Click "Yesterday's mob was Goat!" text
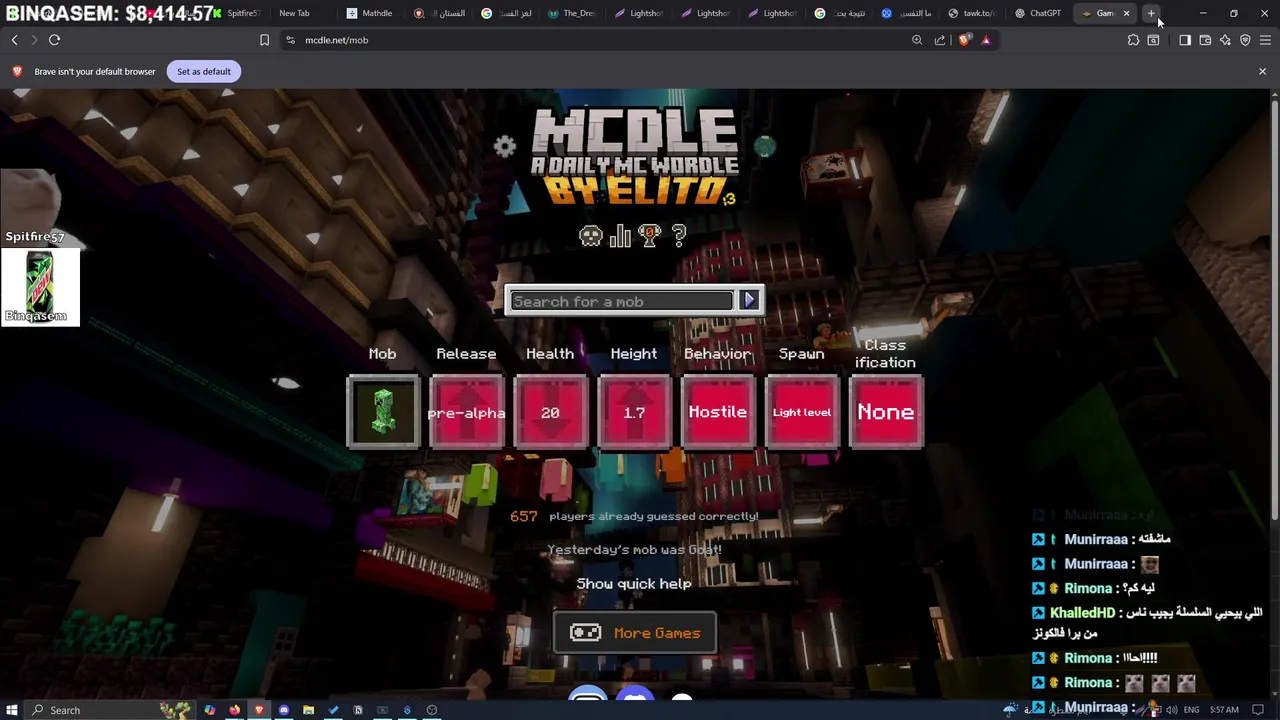This screenshot has height=720, width=1280. tap(634, 550)
